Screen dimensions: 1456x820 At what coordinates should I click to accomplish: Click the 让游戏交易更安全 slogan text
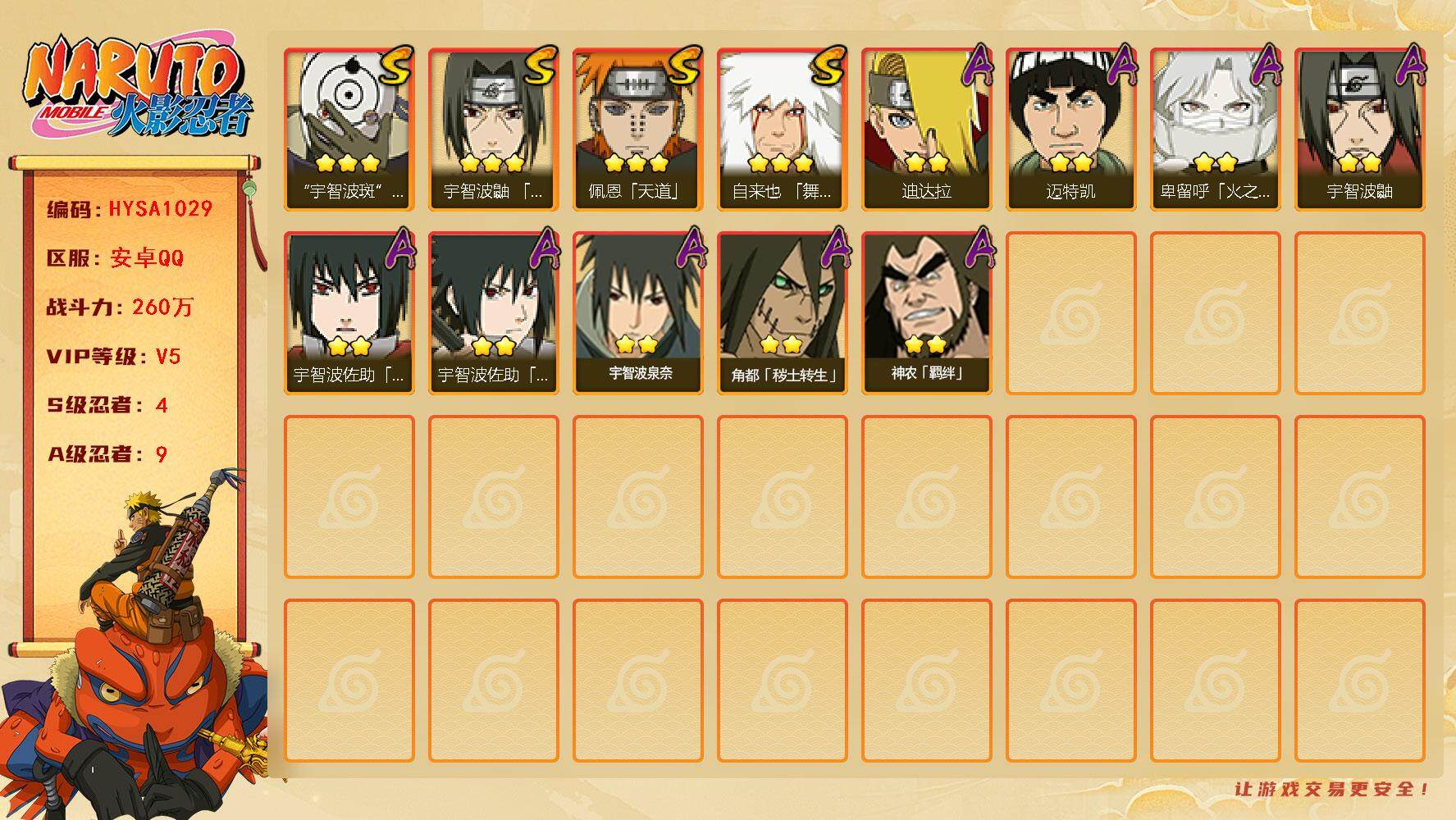pos(1333,789)
